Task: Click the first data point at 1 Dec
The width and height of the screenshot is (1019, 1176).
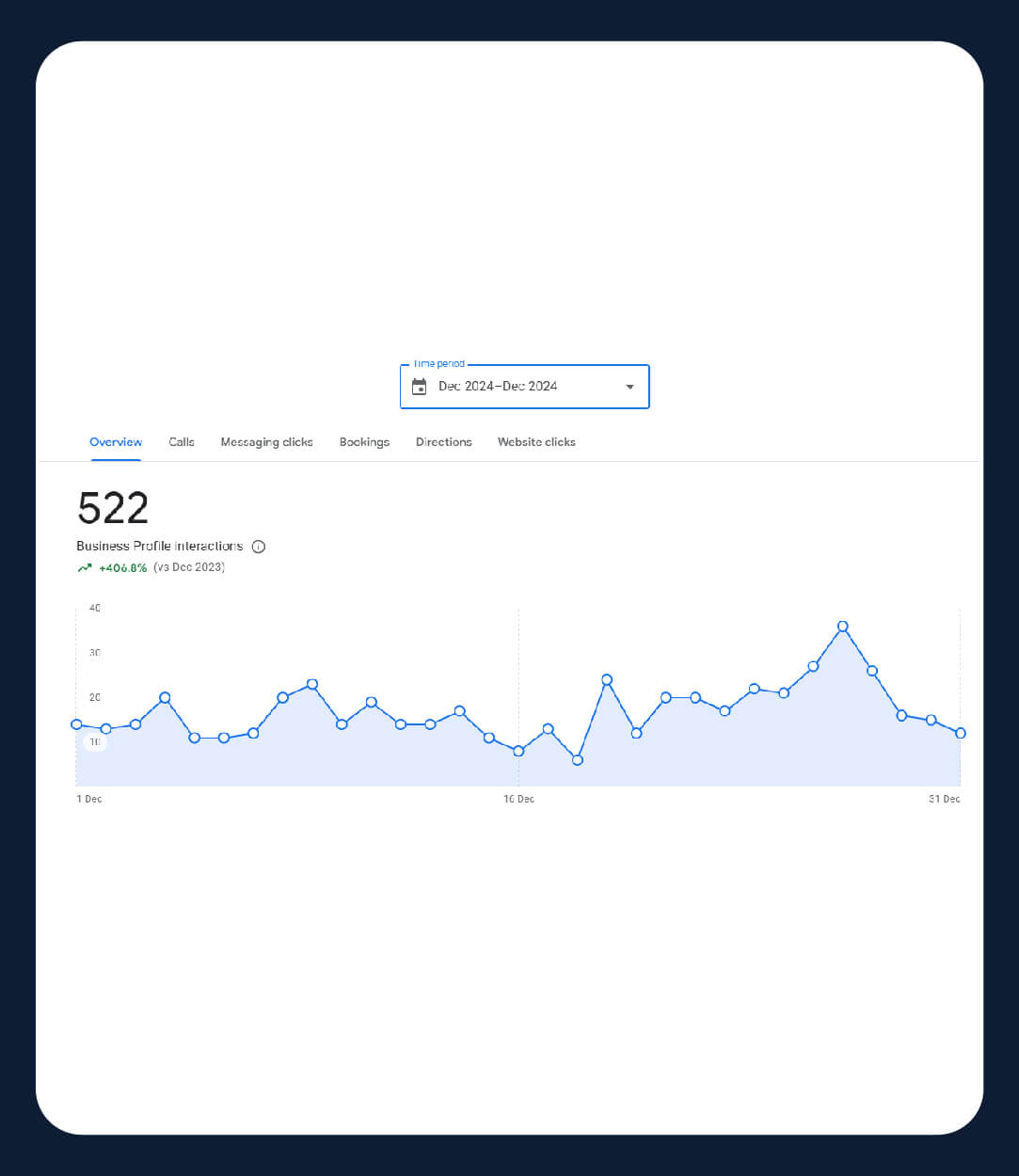Action: point(76,724)
